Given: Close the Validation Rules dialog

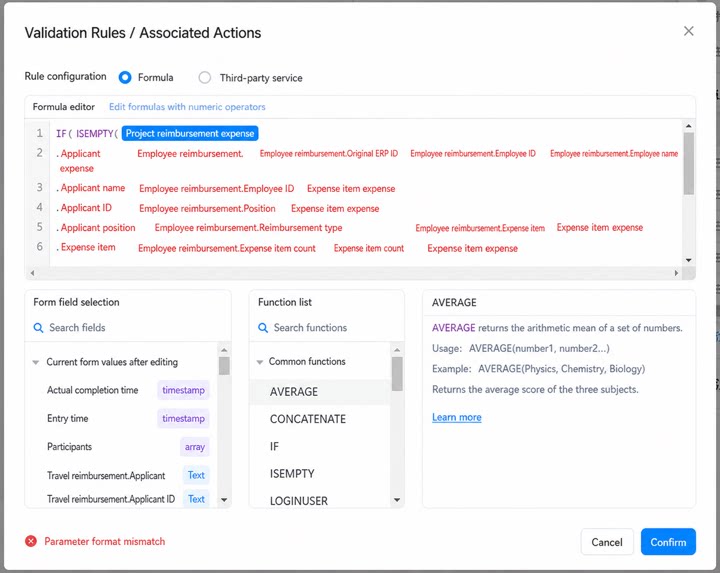Looking at the screenshot, I should pos(688,31).
